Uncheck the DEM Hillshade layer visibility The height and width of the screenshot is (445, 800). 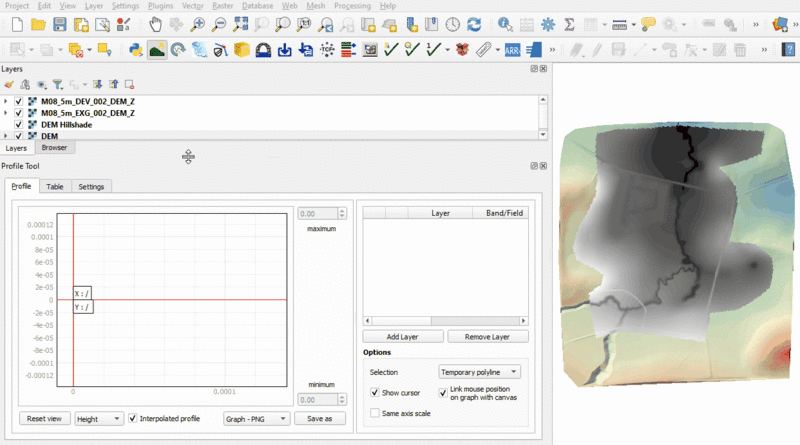(19, 125)
